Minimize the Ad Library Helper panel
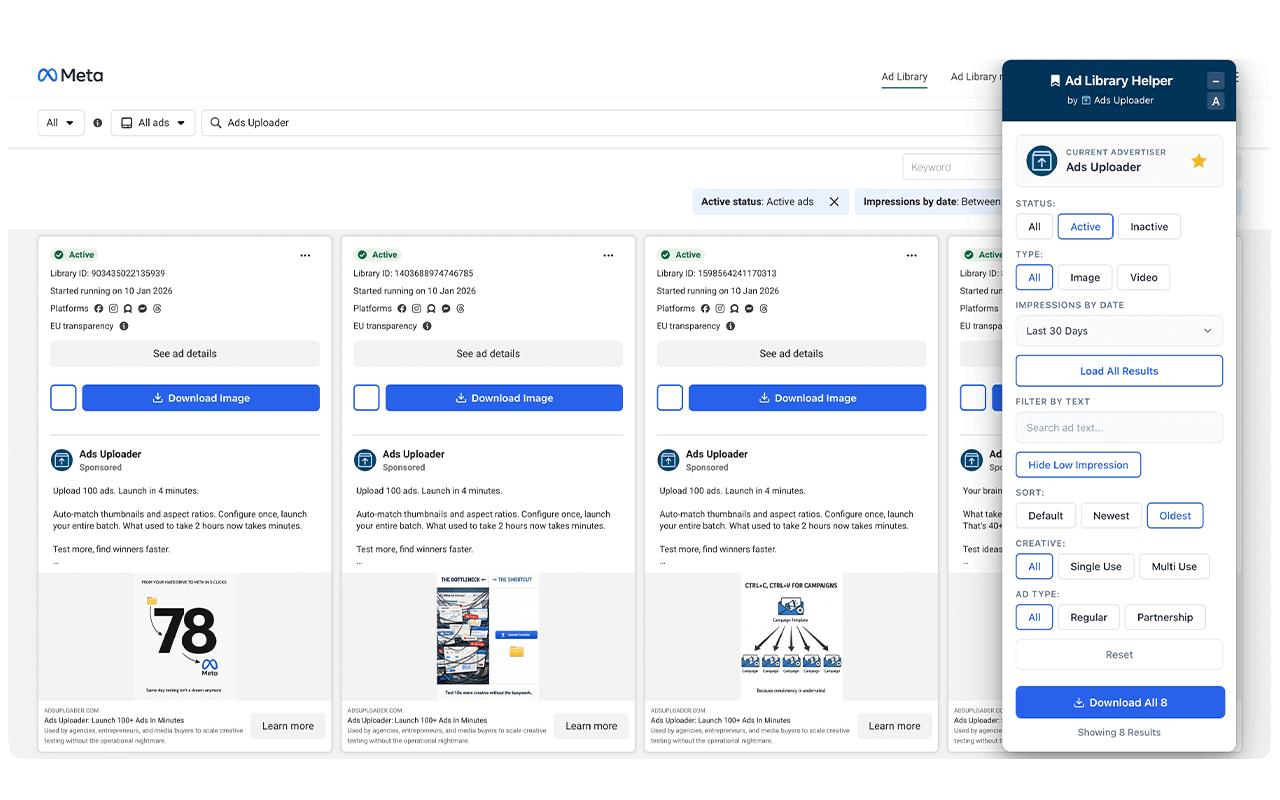 click(x=1216, y=81)
